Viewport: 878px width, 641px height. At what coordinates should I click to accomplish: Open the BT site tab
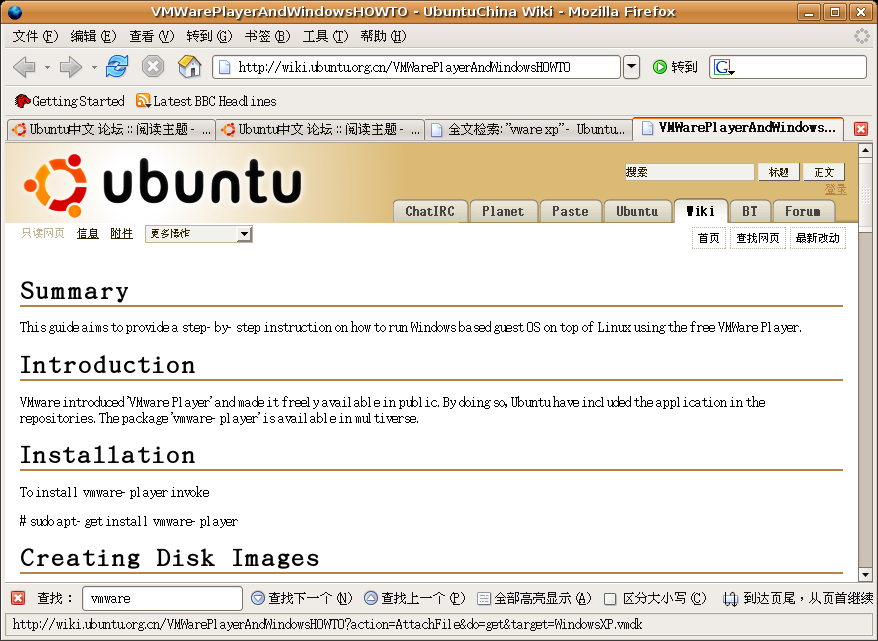(750, 212)
